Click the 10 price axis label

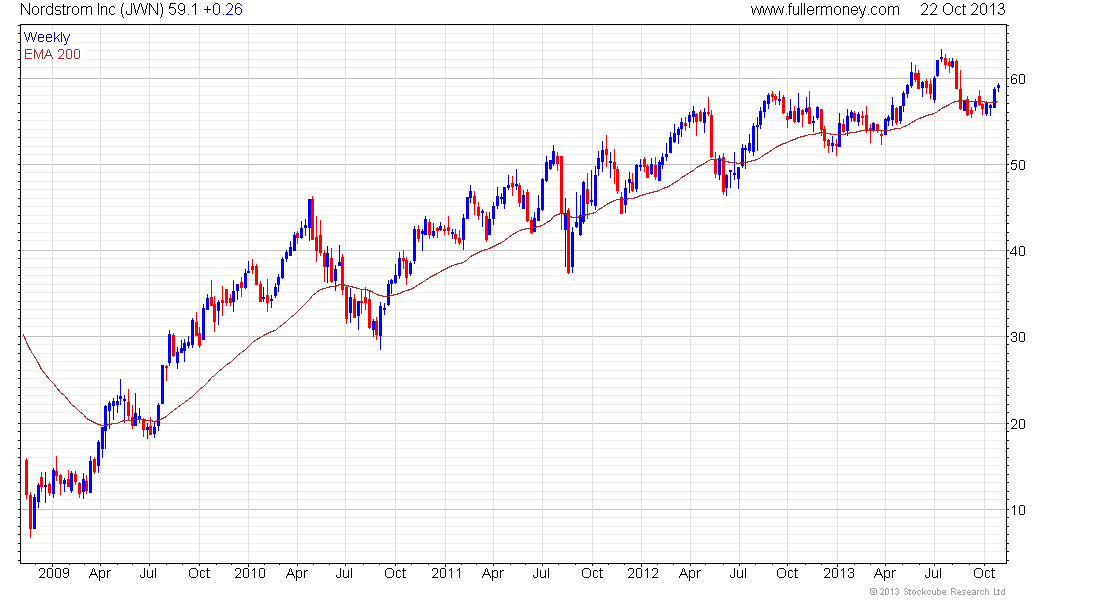pyautogui.click(x=1017, y=510)
